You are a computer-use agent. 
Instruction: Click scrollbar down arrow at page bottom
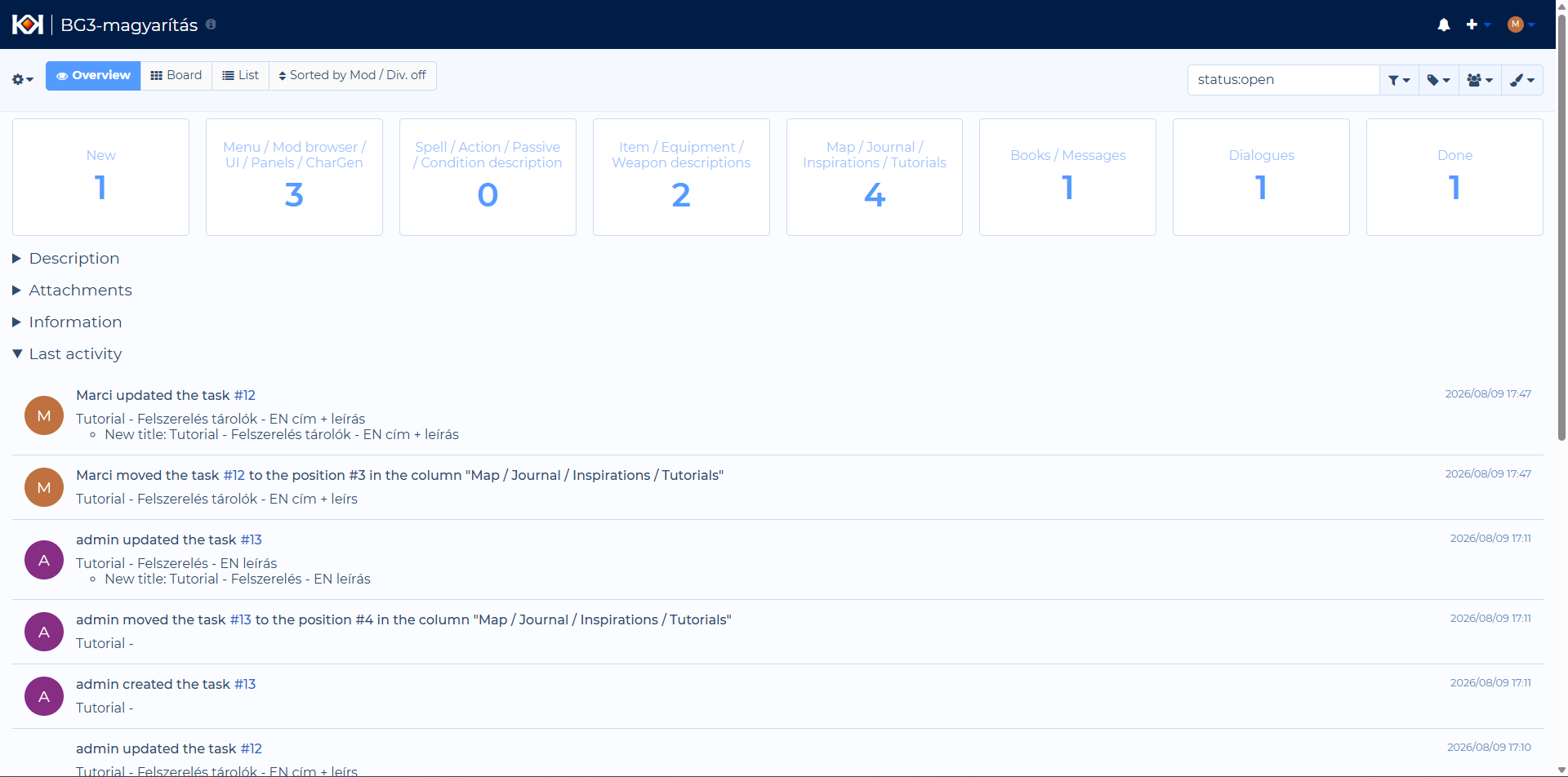[1561, 770]
